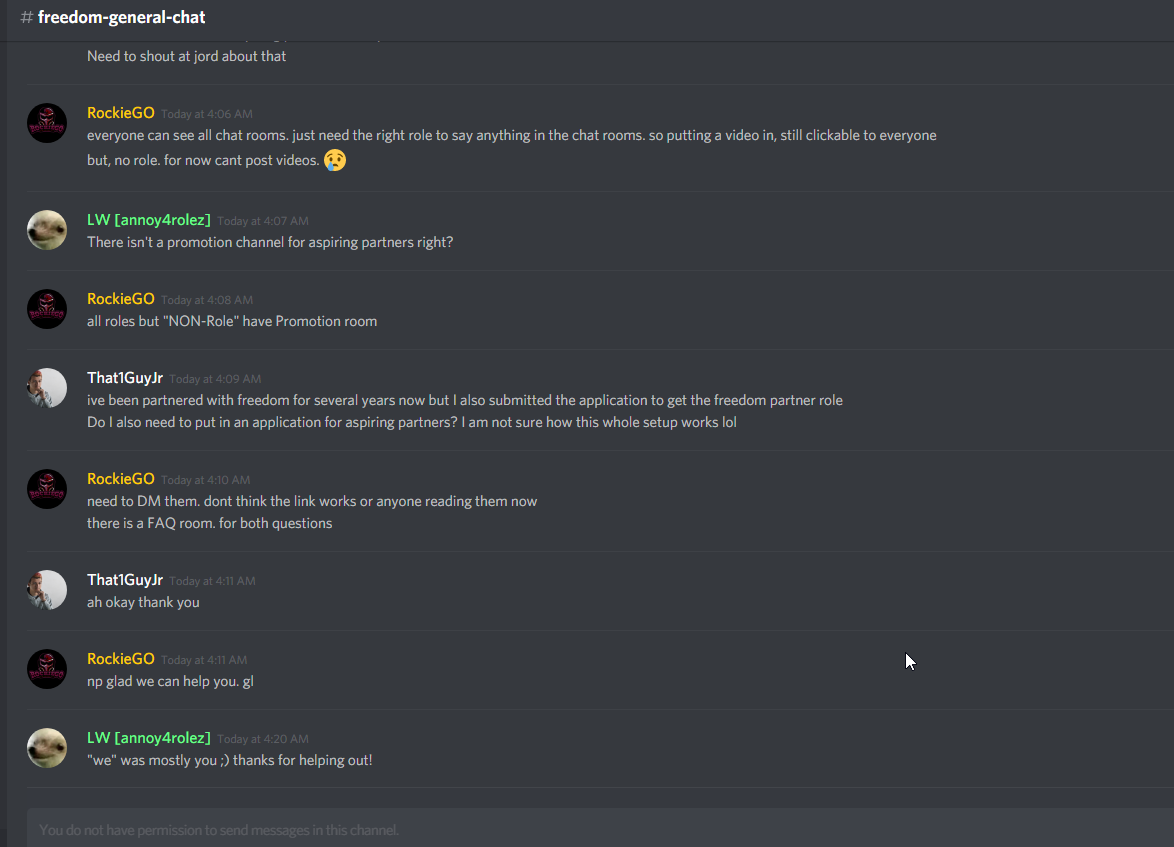Click LW's avatar on the 4:20 AM message
The width and height of the screenshot is (1174, 847).
[47, 748]
